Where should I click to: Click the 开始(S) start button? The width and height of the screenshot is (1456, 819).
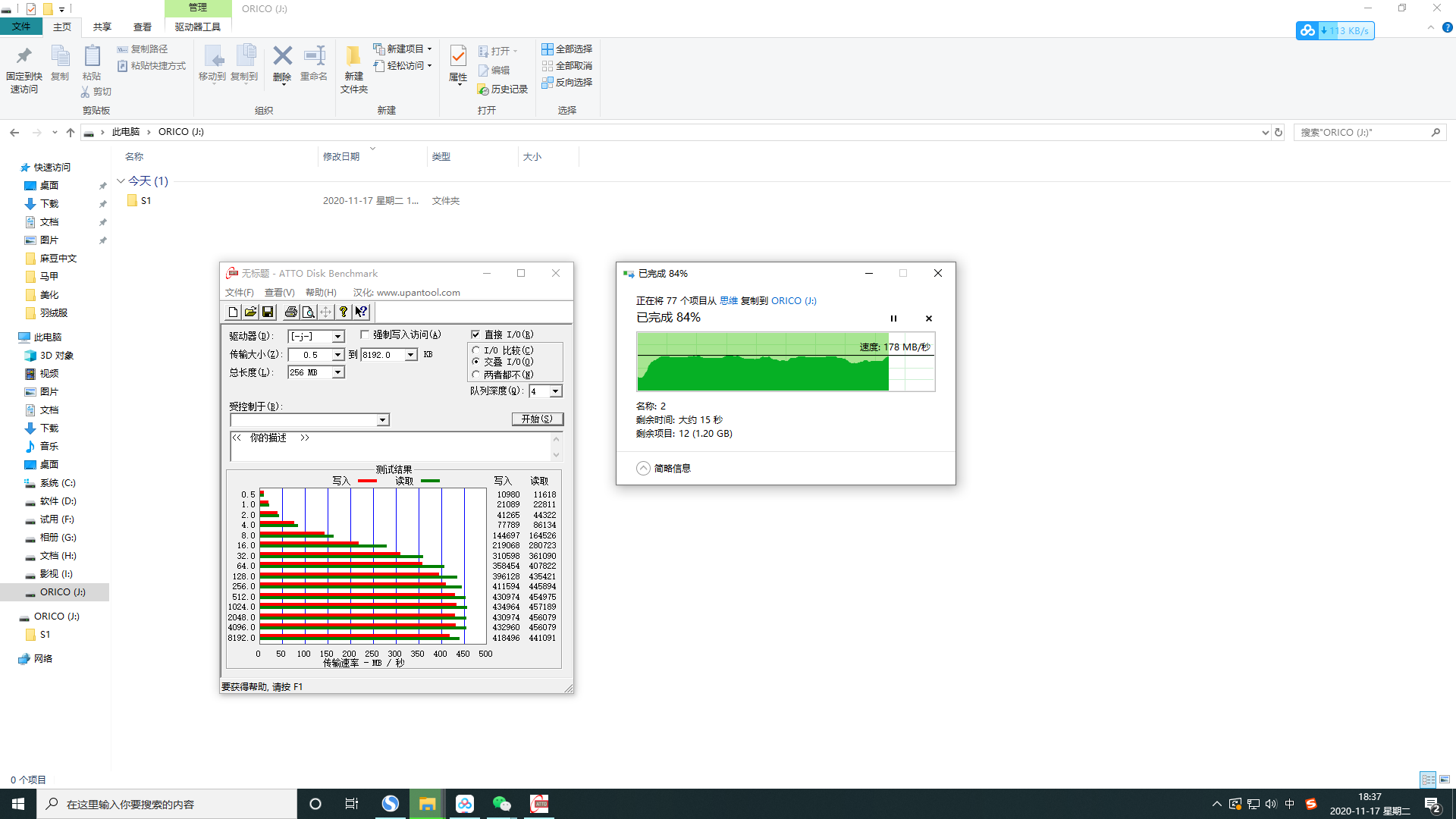pyautogui.click(x=537, y=419)
